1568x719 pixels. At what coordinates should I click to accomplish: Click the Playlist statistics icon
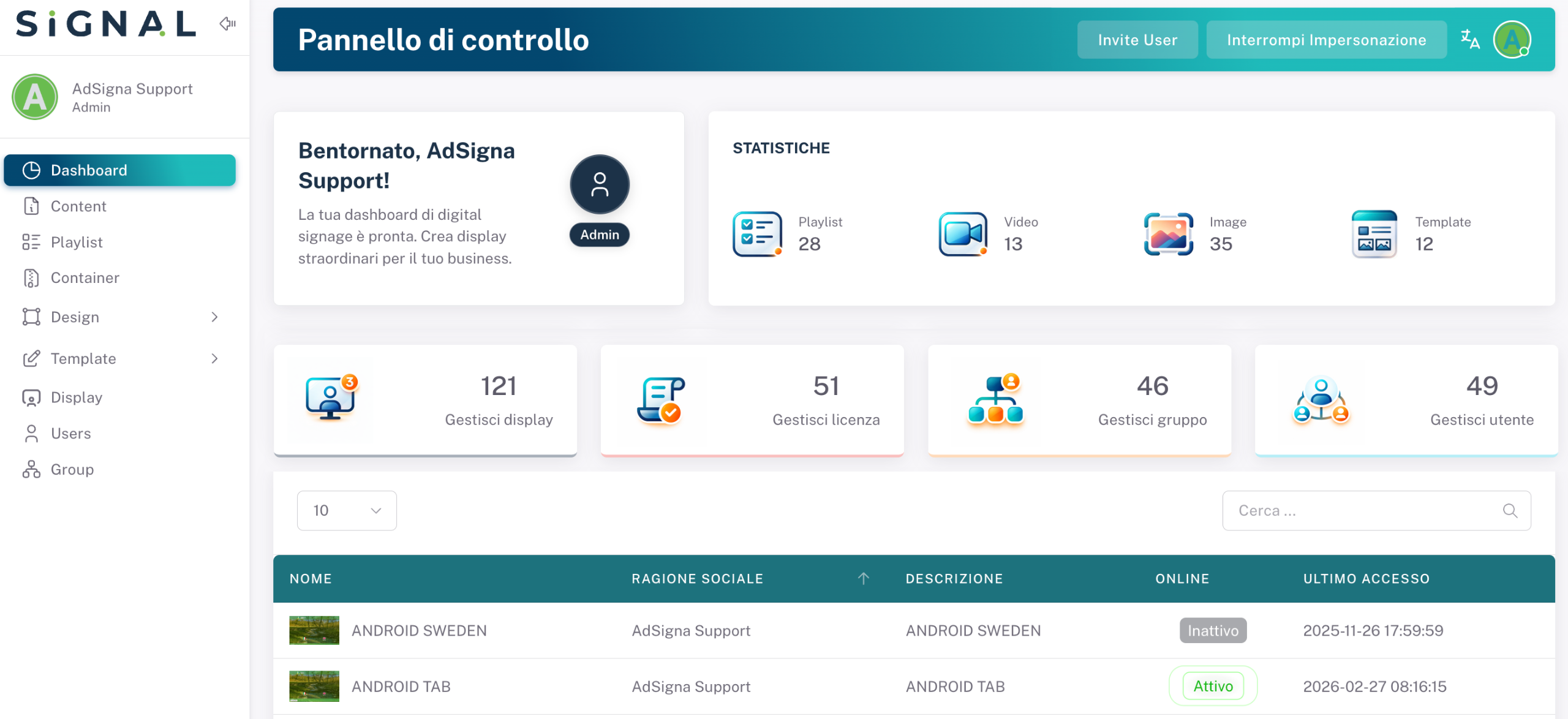758,234
